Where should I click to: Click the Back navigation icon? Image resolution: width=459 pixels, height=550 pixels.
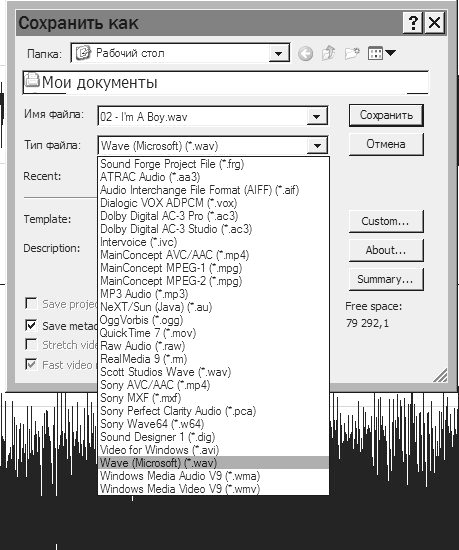pyautogui.click(x=305, y=54)
